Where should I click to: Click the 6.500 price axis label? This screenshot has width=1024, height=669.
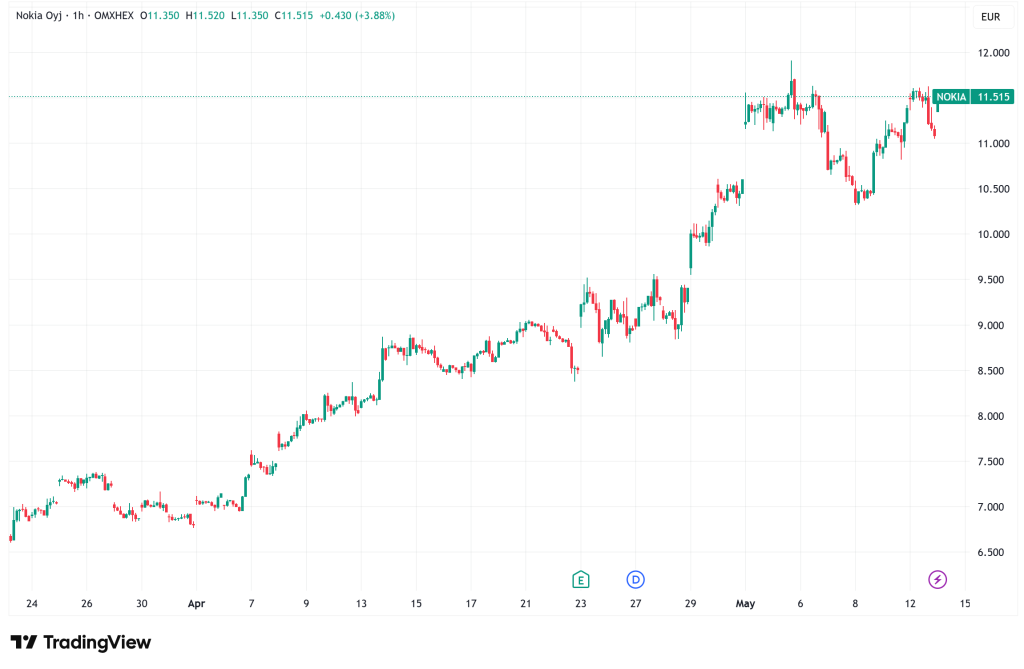993,552
